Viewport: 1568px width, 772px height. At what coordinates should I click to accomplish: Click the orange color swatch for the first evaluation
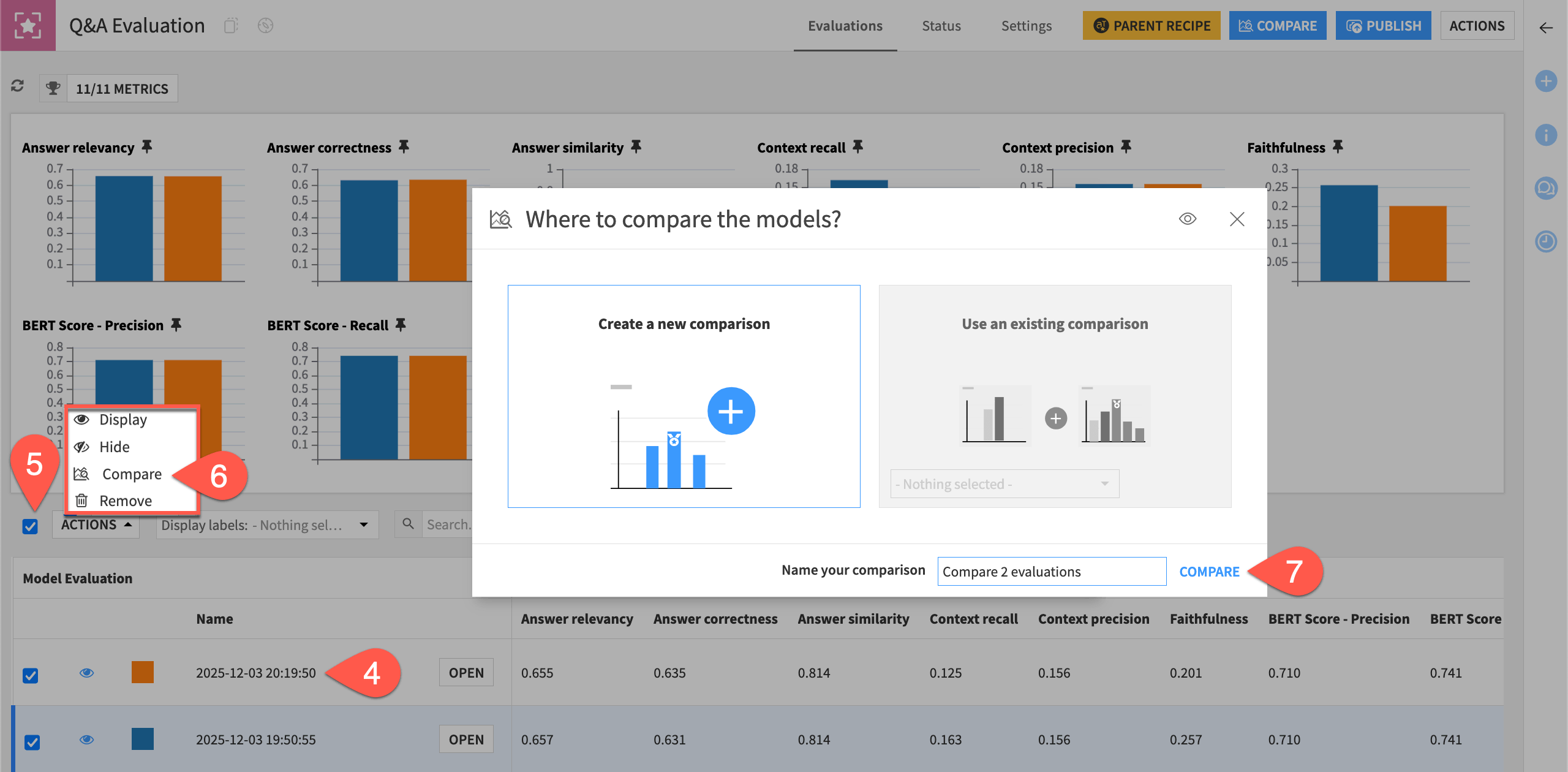[x=143, y=672]
